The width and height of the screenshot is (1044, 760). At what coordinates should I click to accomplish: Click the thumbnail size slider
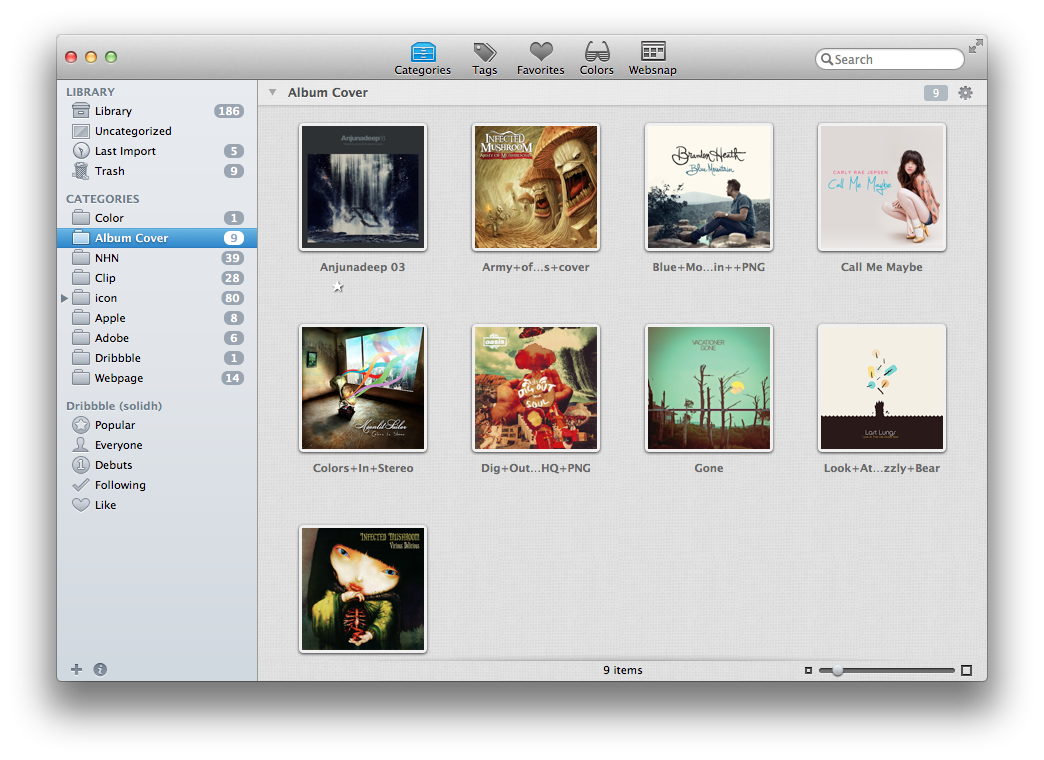[887, 671]
